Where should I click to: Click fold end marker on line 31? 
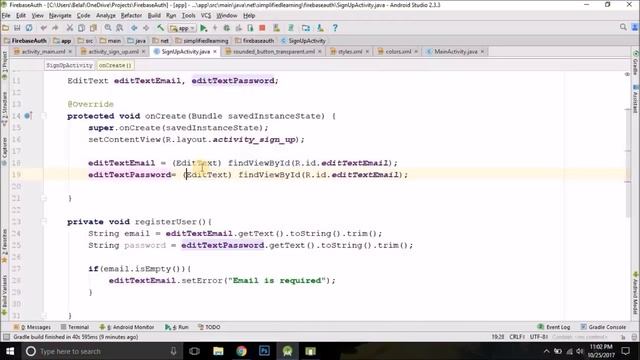coord(44,315)
